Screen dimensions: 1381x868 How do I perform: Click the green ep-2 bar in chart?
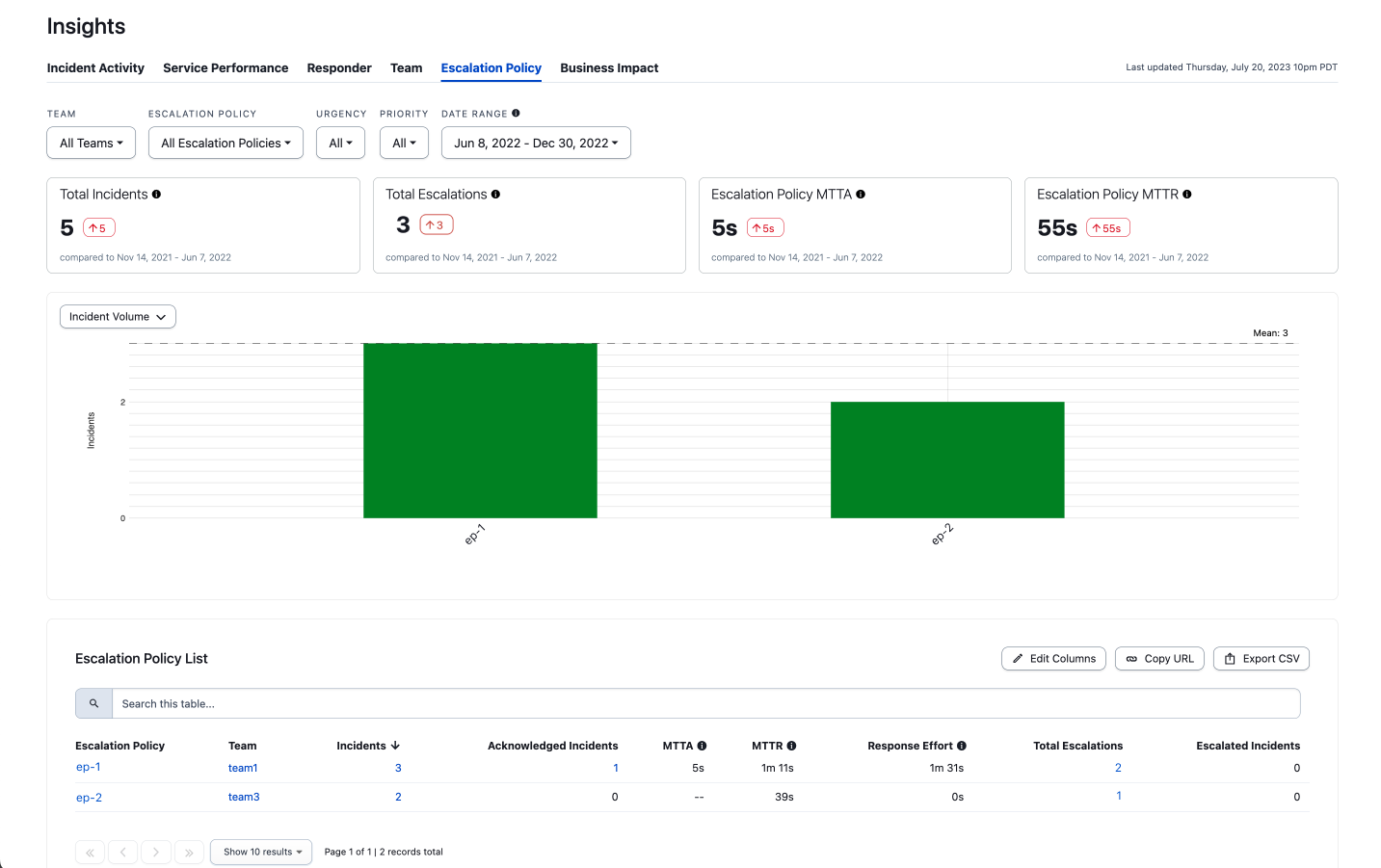point(947,460)
